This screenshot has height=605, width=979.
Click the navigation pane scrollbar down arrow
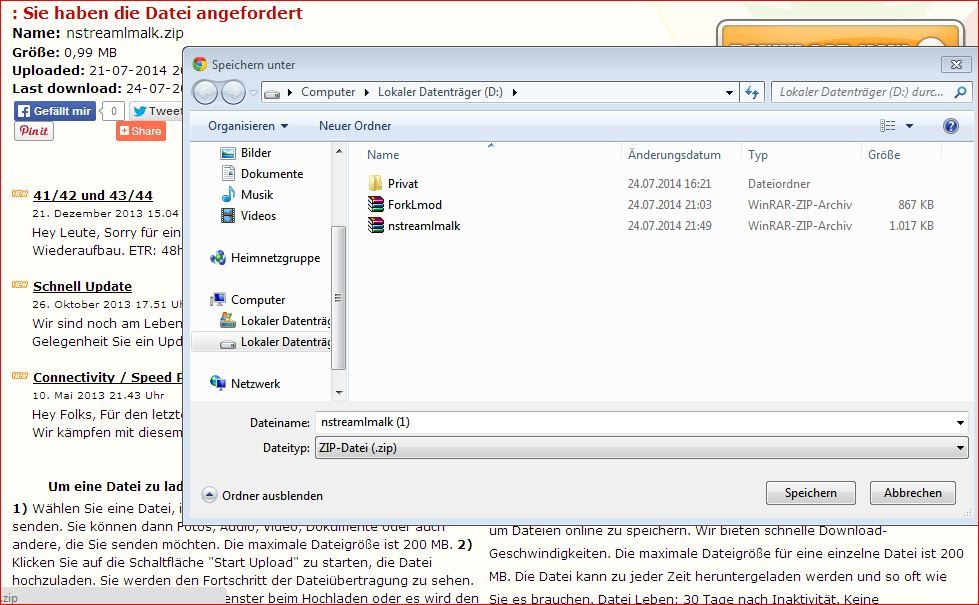point(339,393)
